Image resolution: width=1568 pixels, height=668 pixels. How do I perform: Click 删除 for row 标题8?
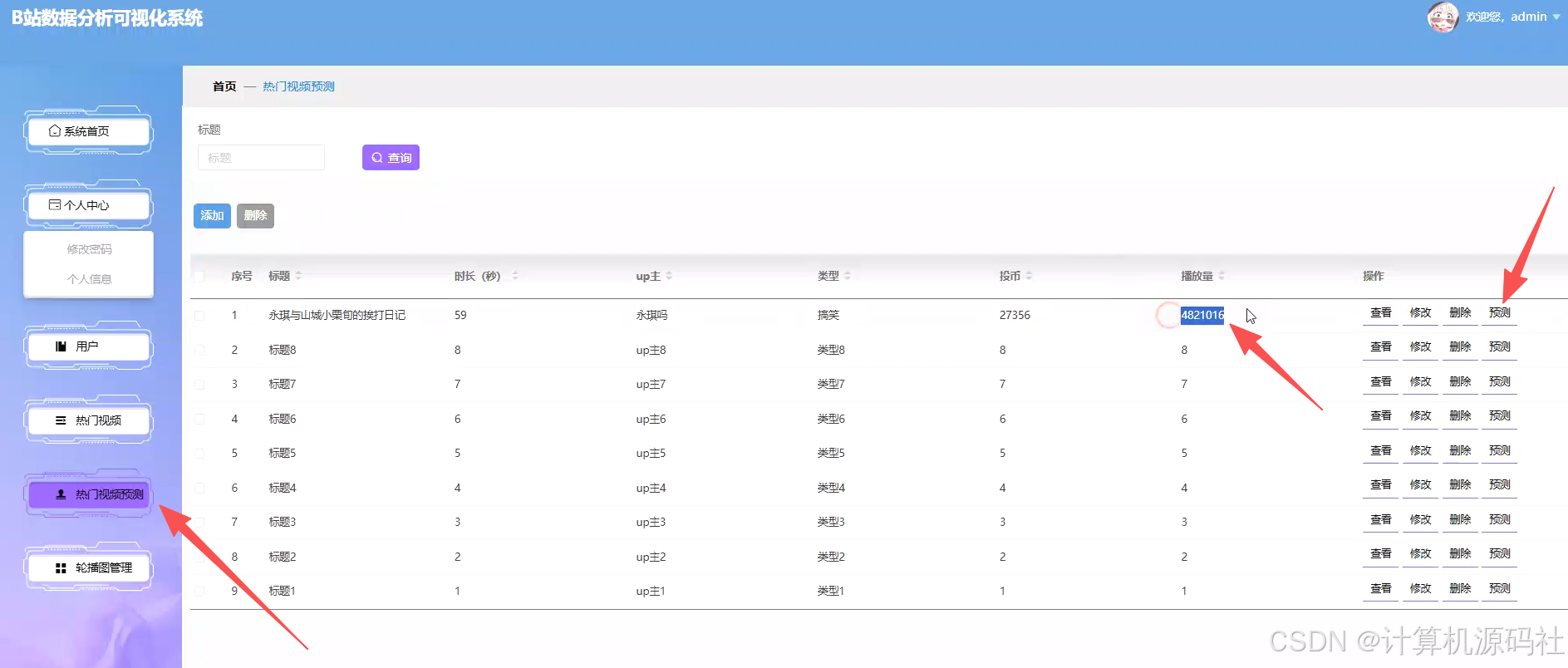[x=1460, y=347]
